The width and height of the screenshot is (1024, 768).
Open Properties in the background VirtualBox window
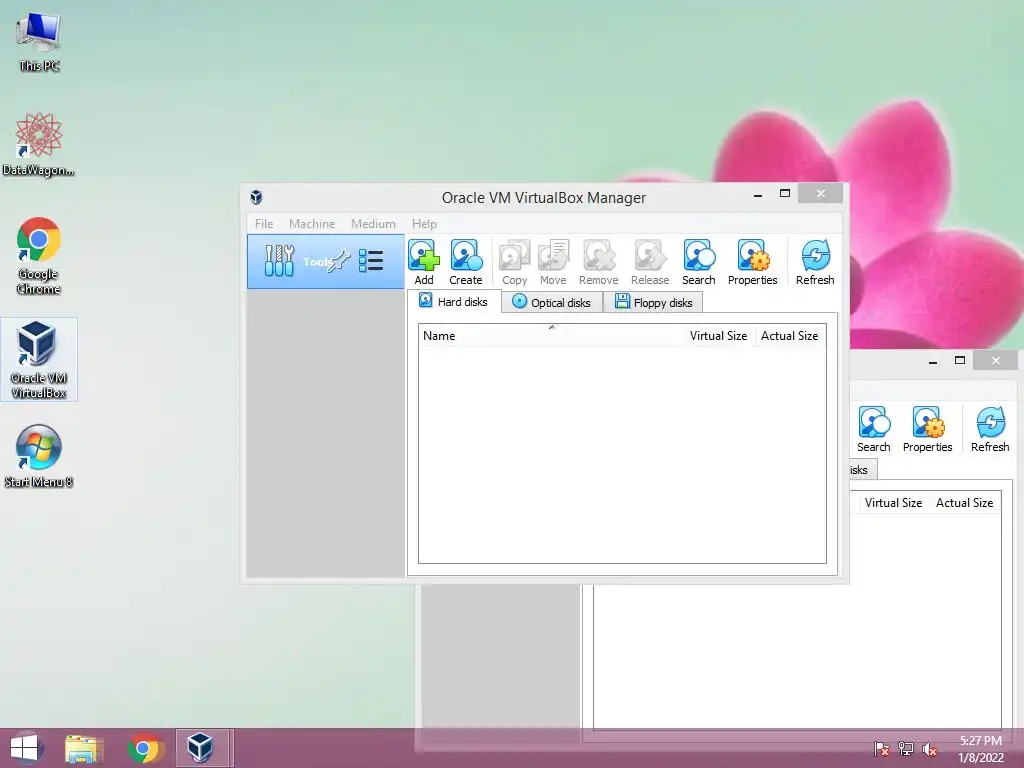927,429
